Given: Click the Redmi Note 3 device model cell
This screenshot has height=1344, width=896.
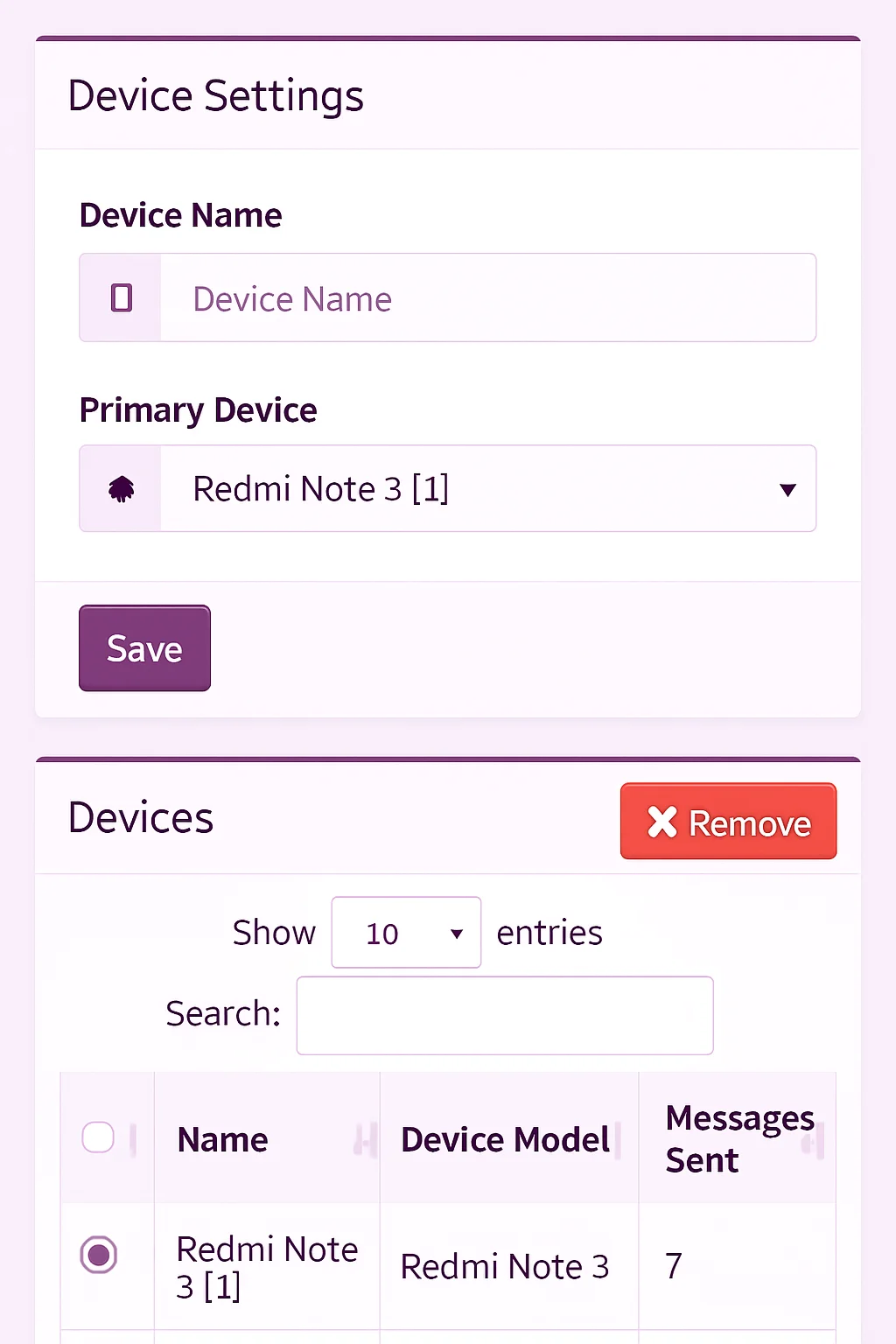Looking at the screenshot, I should (505, 1267).
